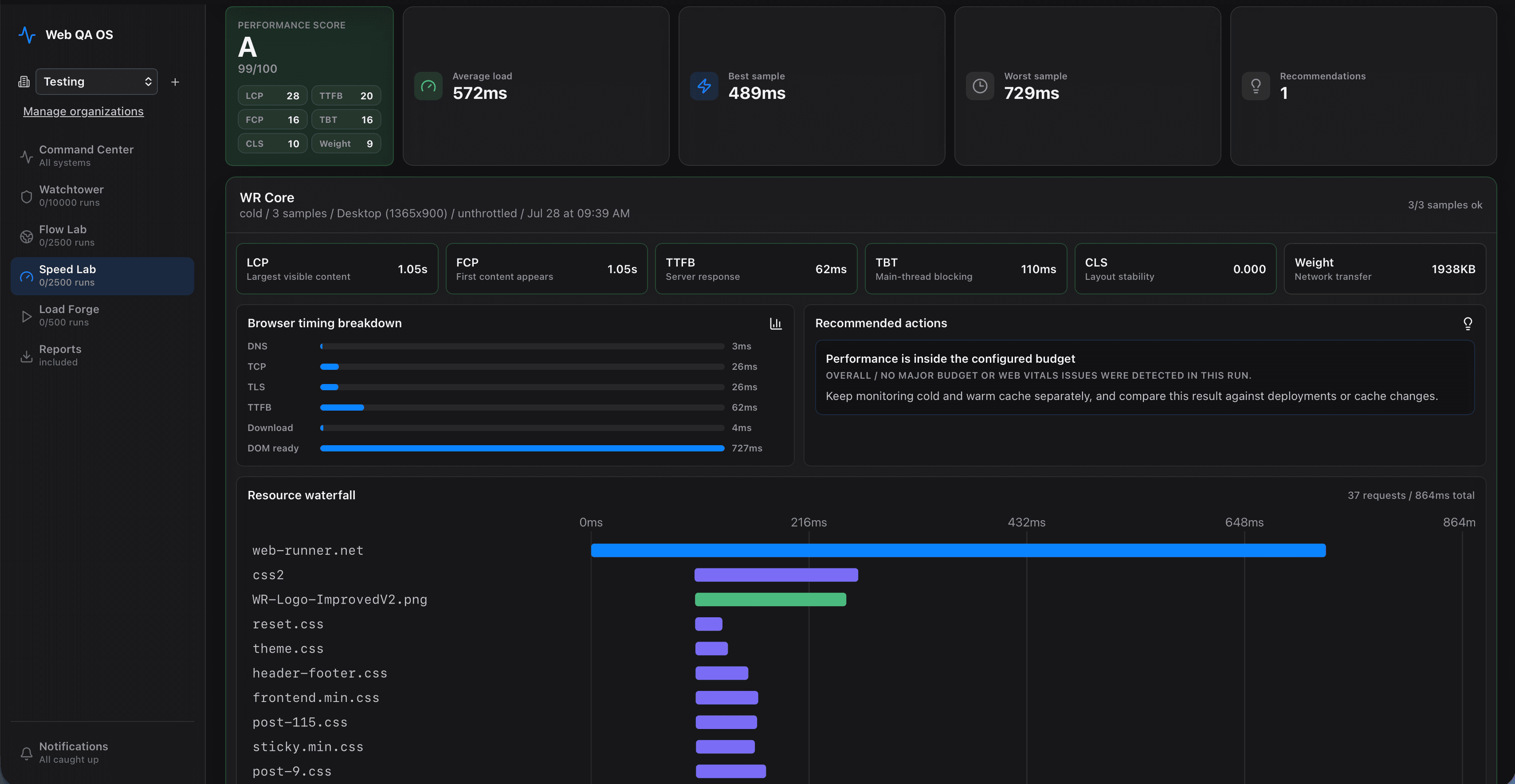1515x784 pixels.
Task: Click the CLS 0.000 Layout stability card
Action: pos(1175,269)
